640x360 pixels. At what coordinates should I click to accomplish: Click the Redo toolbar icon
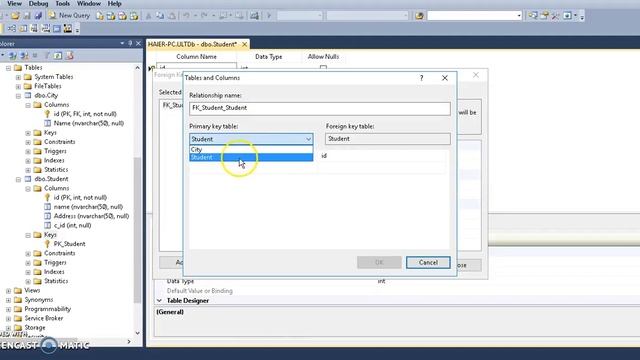(204, 16)
